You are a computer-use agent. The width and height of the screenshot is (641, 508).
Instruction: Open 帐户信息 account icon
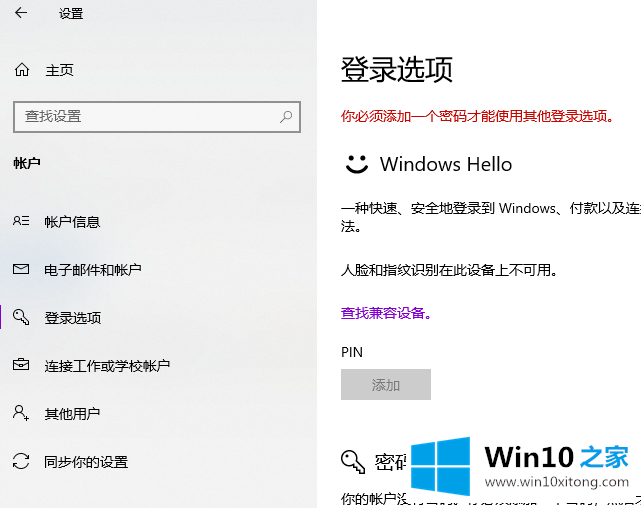click(21, 221)
